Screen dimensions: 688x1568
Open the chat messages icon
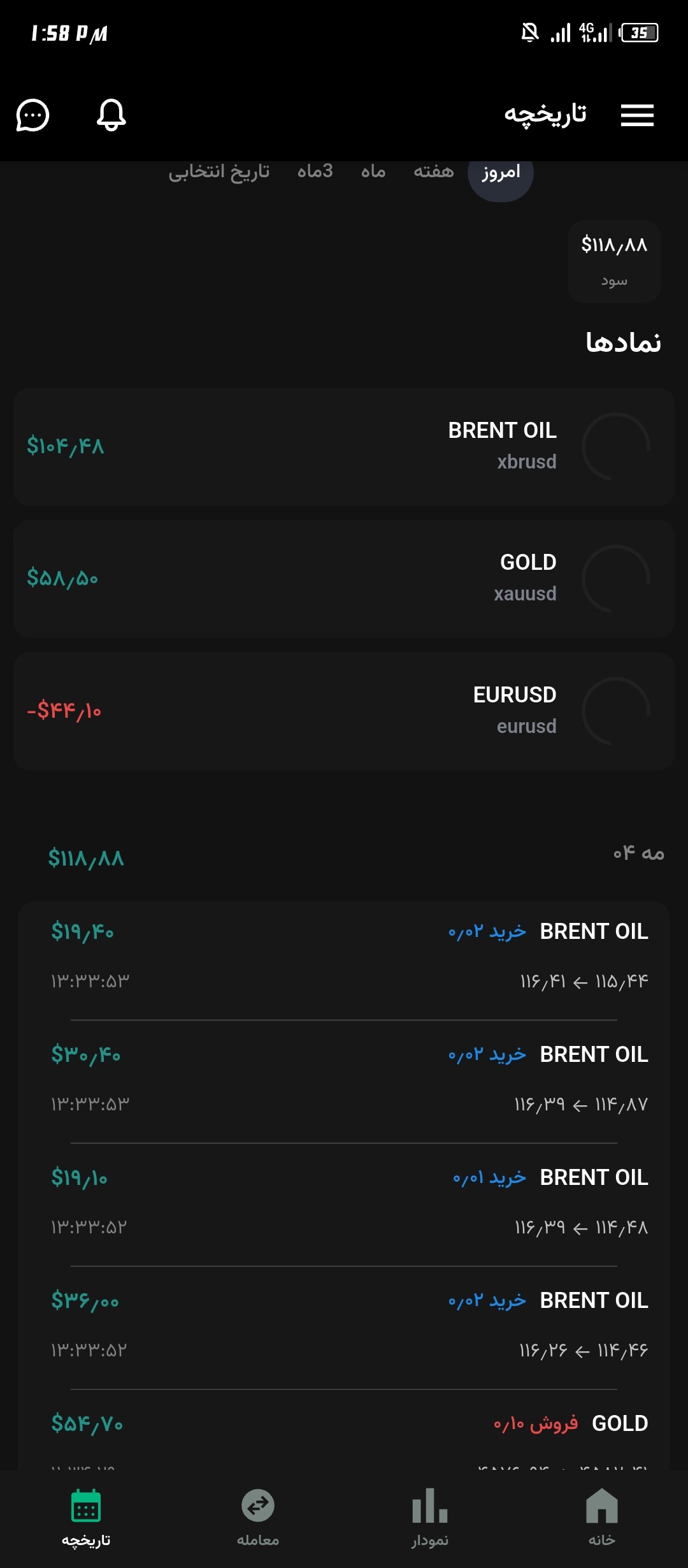pos(32,115)
